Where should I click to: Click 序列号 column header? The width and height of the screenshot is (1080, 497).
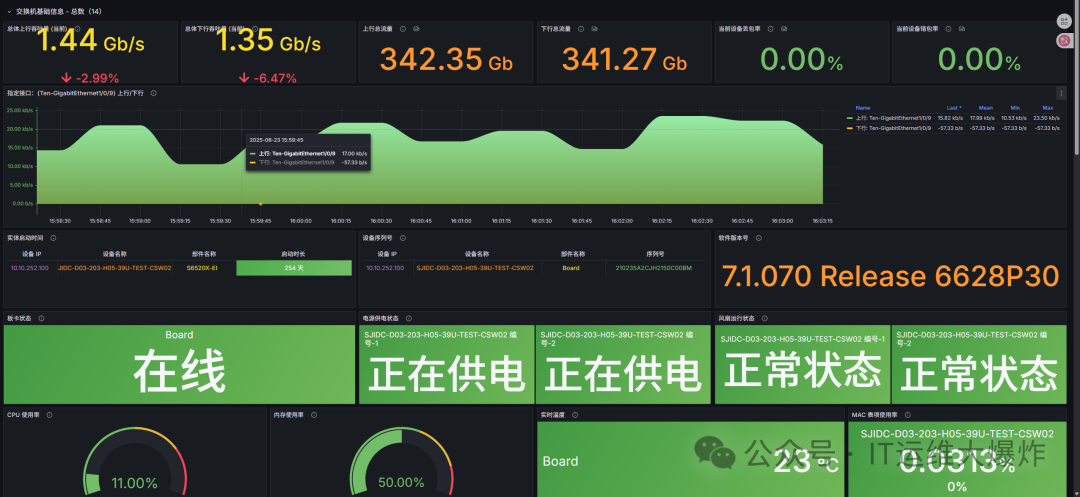654,254
